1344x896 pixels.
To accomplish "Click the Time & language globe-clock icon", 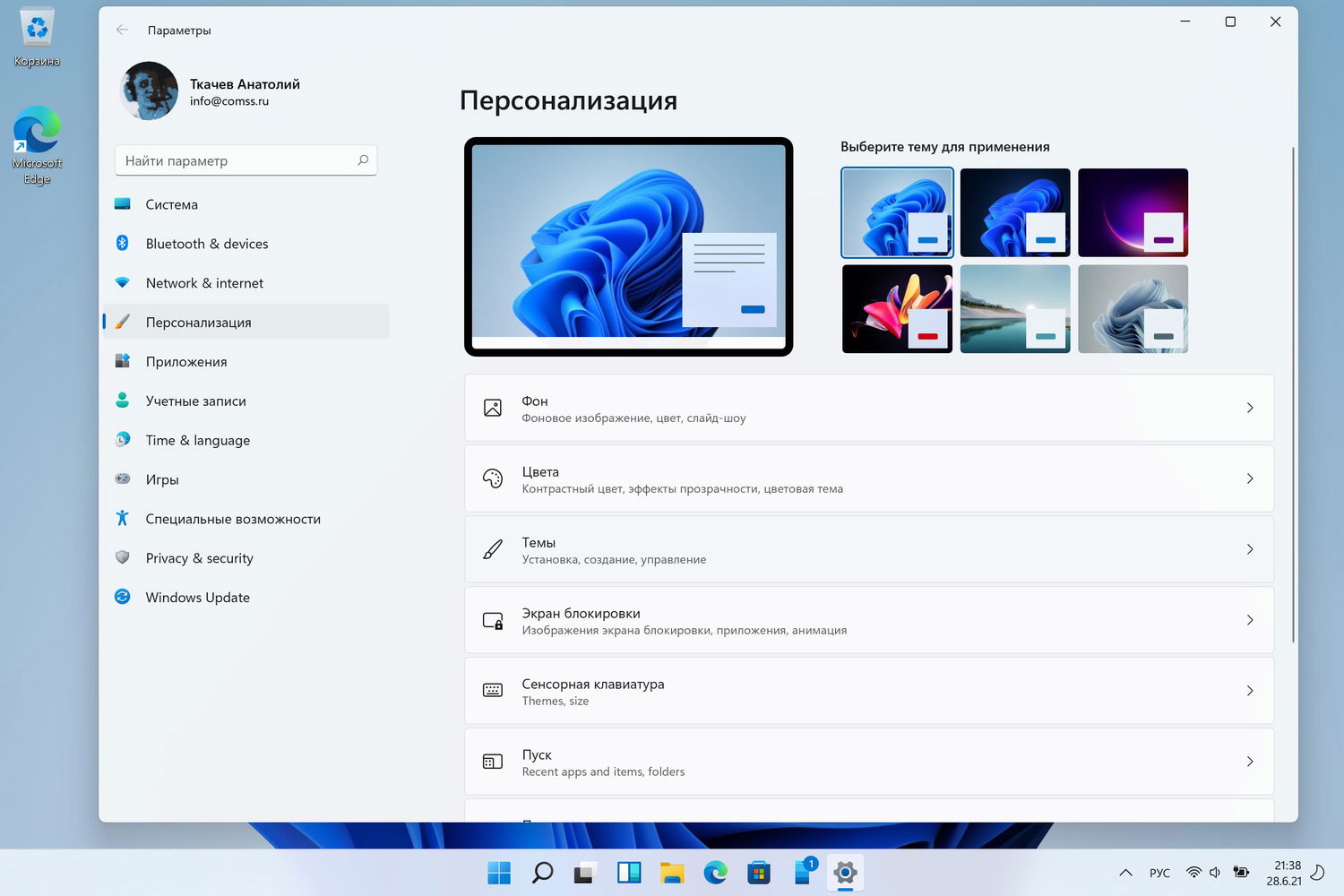I will 123,440.
